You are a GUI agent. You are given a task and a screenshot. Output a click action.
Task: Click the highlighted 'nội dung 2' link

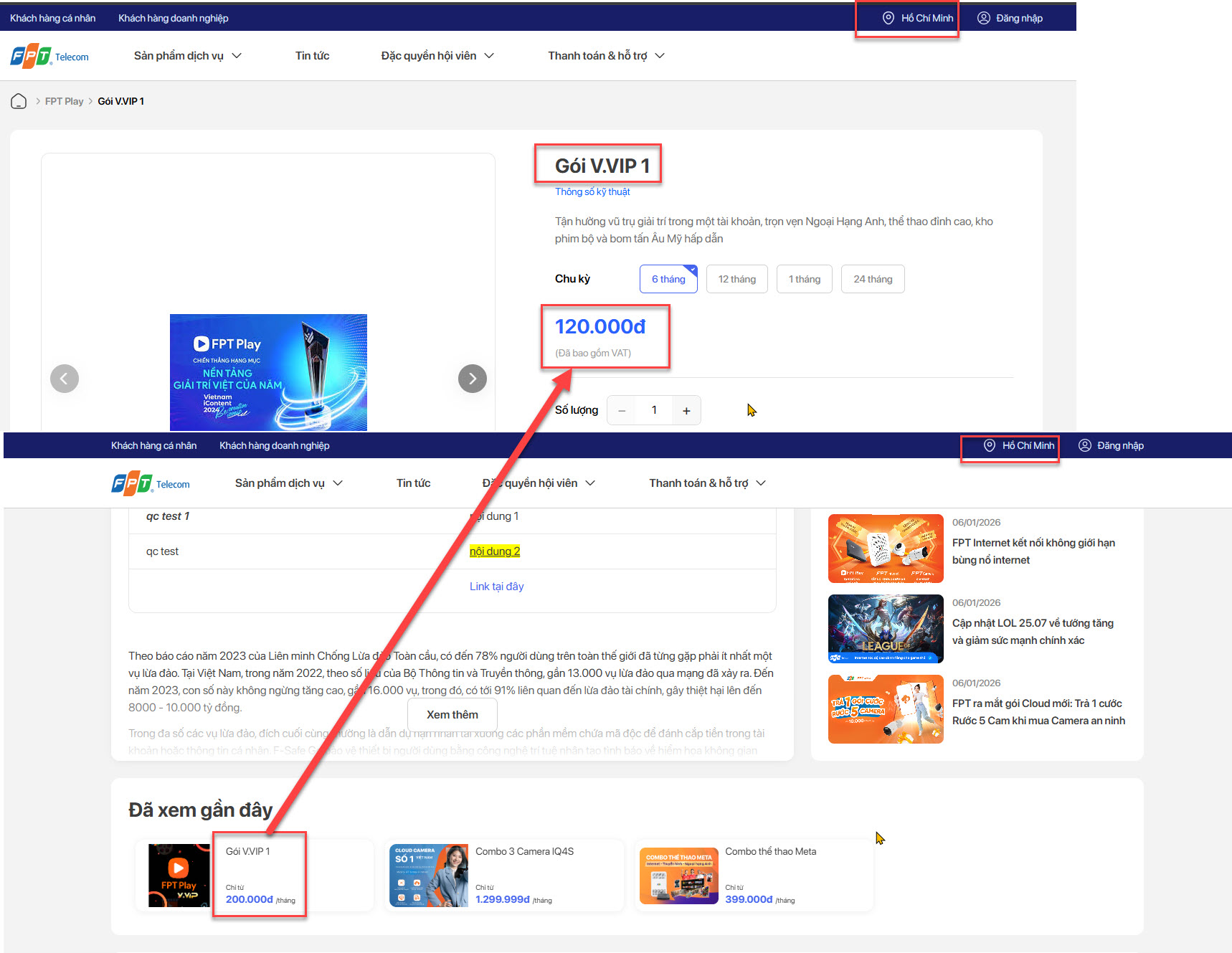pos(495,551)
